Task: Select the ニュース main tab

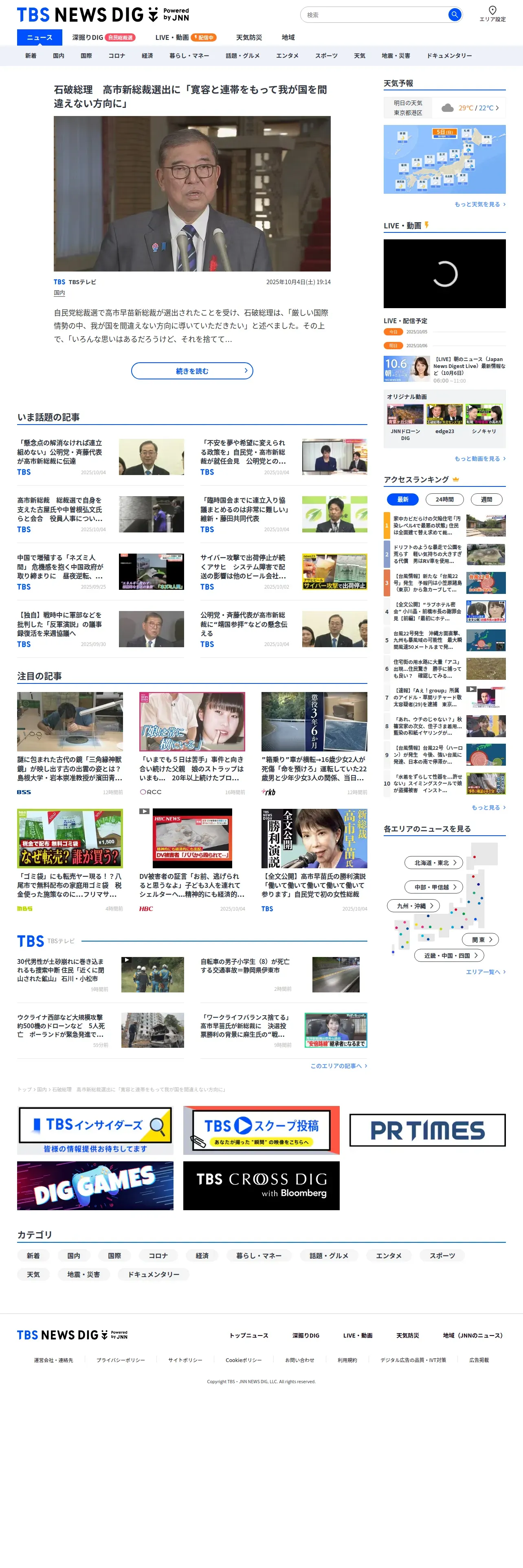Action: tap(40, 37)
